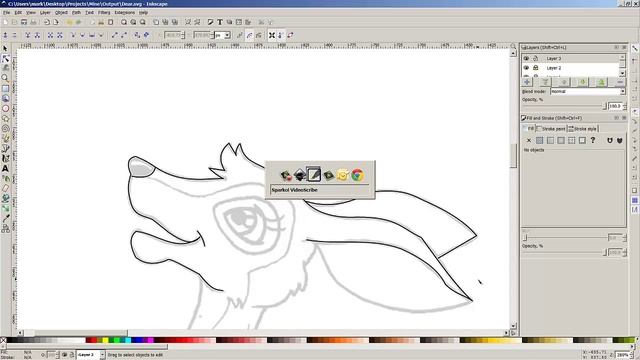Click add new layer plus button
The image size is (640, 360).
pyautogui.click(x=527, y=82)
